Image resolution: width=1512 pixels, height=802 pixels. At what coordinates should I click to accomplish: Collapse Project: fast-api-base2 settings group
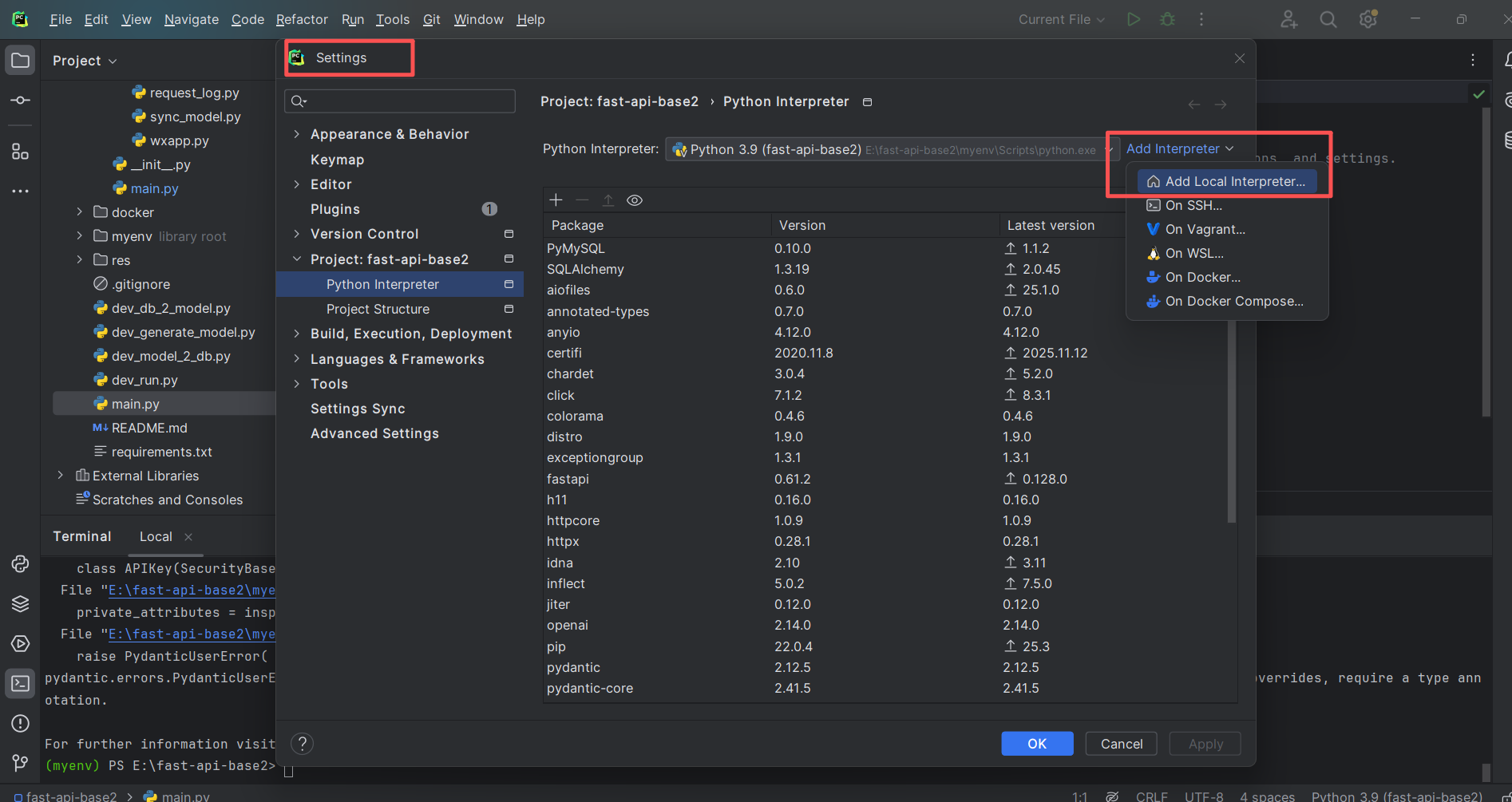[297, 259]
